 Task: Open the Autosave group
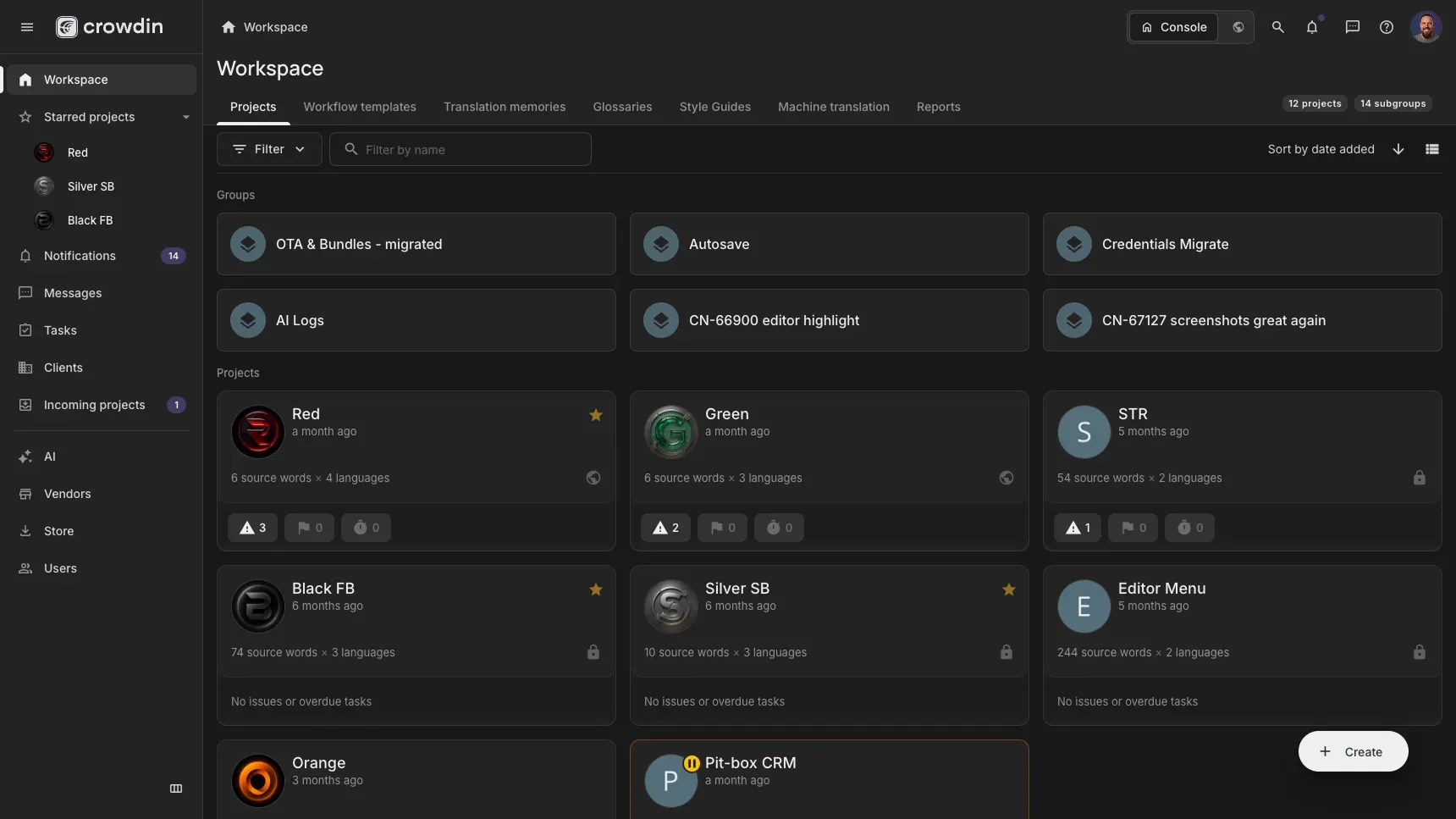tap(830, 244)
